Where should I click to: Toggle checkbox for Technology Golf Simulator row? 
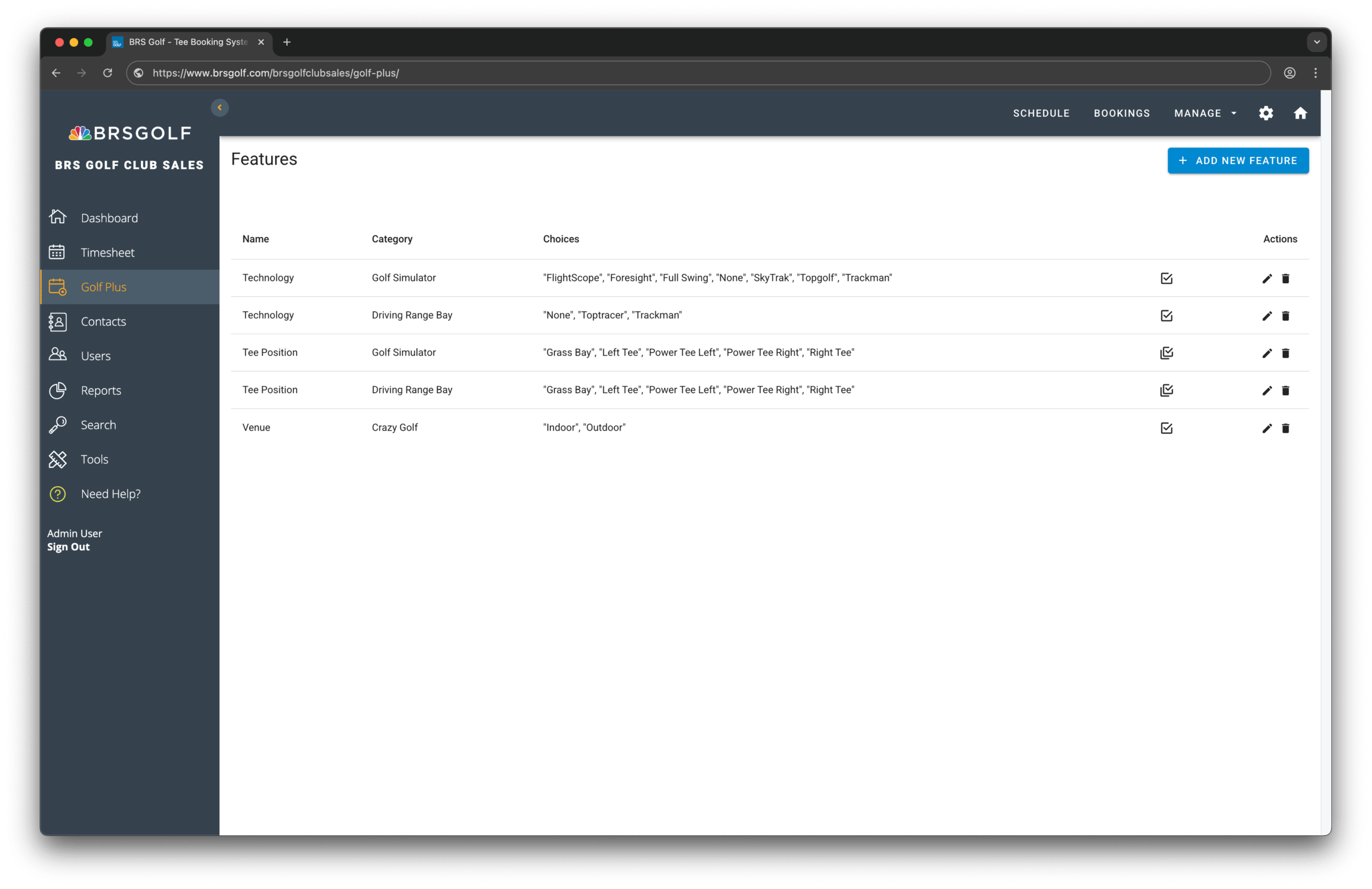[1166, 279]
